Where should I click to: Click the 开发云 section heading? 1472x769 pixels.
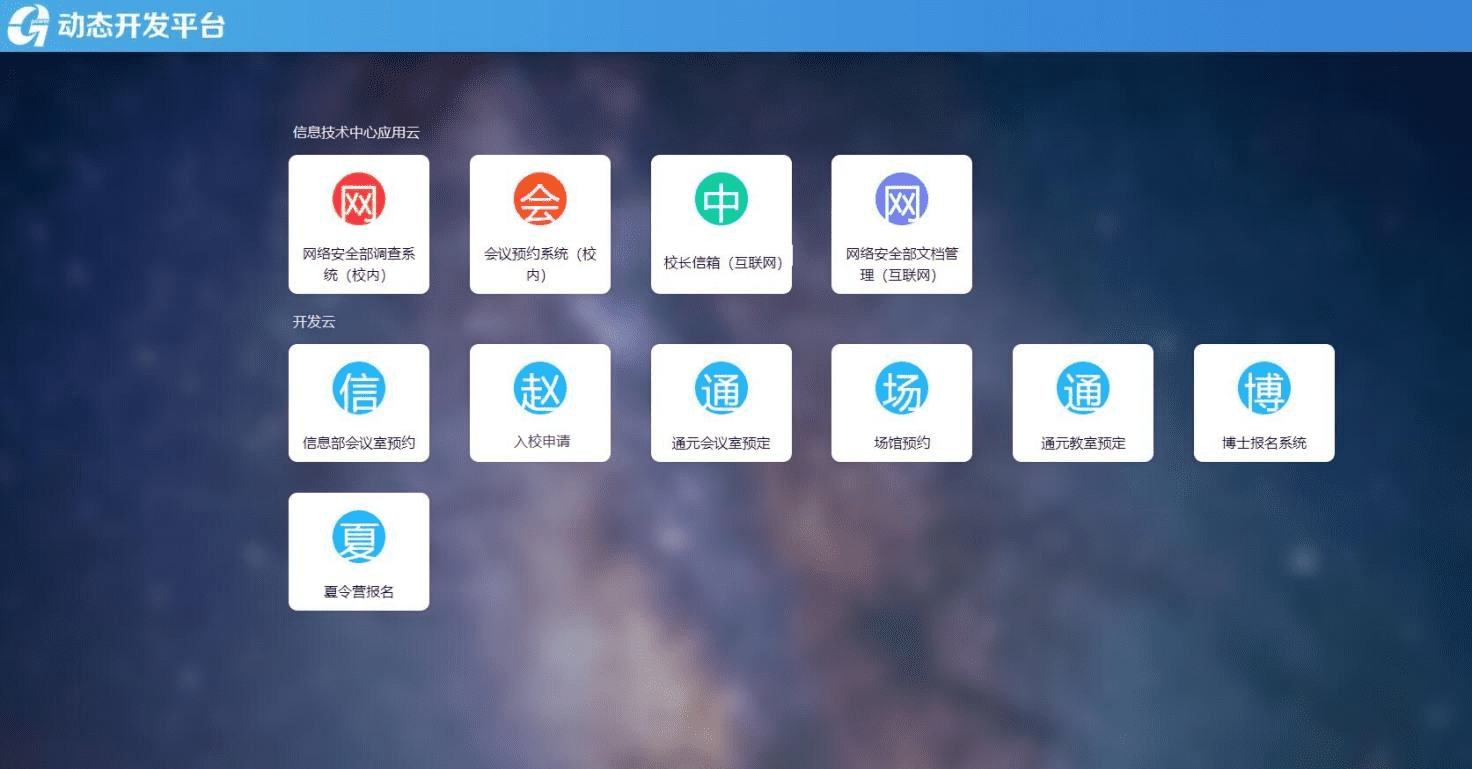tap(305, 322)
